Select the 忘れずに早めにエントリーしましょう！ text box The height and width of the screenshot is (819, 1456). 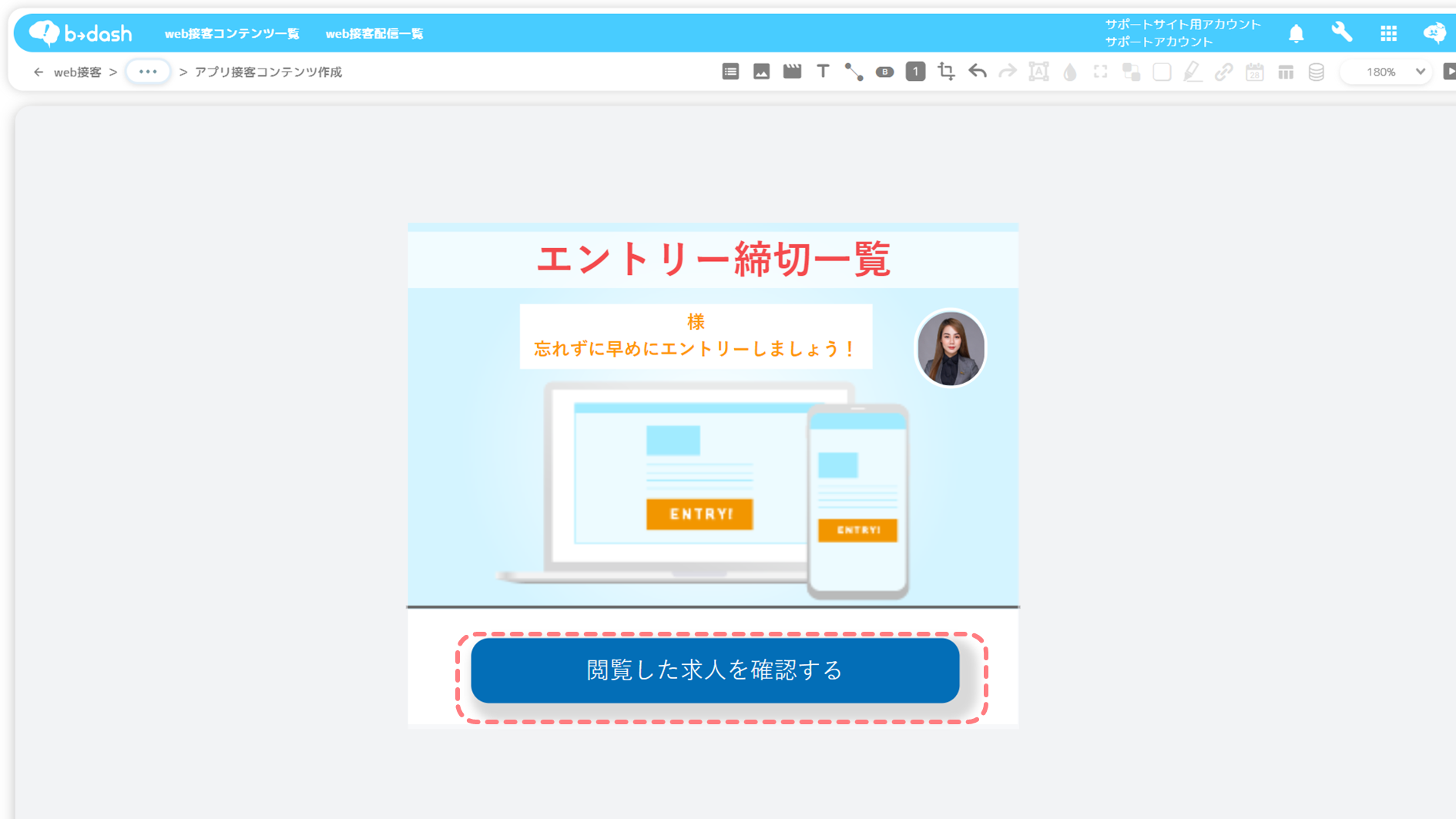(x=696, y=337)
